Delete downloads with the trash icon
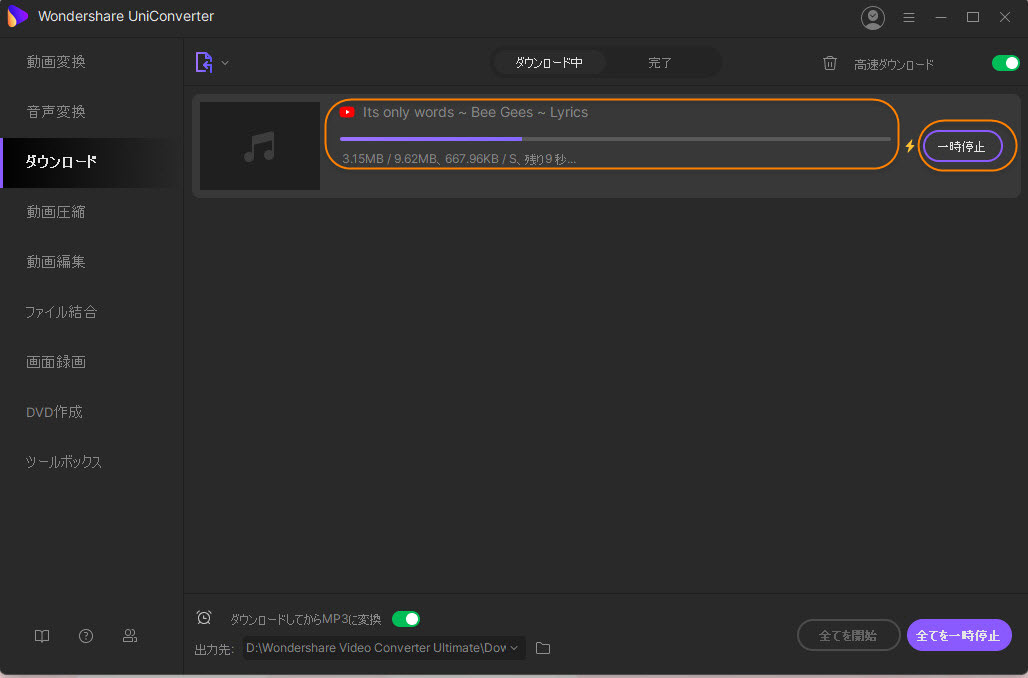The image size is (1028, 678). coord(830,63)
